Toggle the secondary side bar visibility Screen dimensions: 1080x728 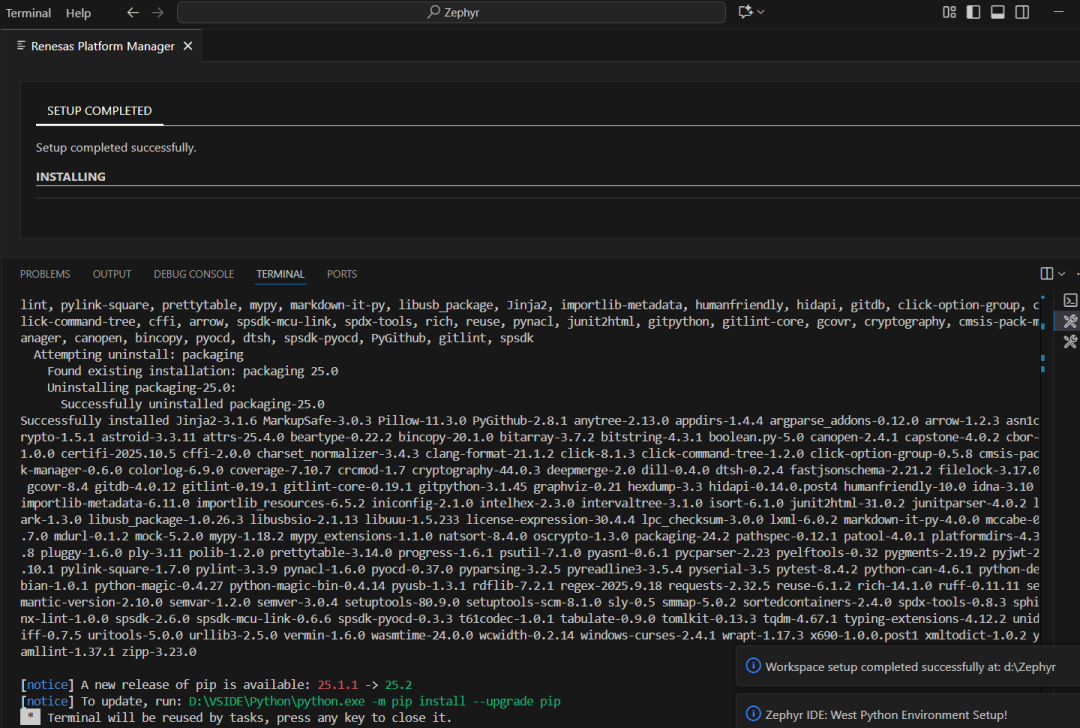tap(1021, 12)
